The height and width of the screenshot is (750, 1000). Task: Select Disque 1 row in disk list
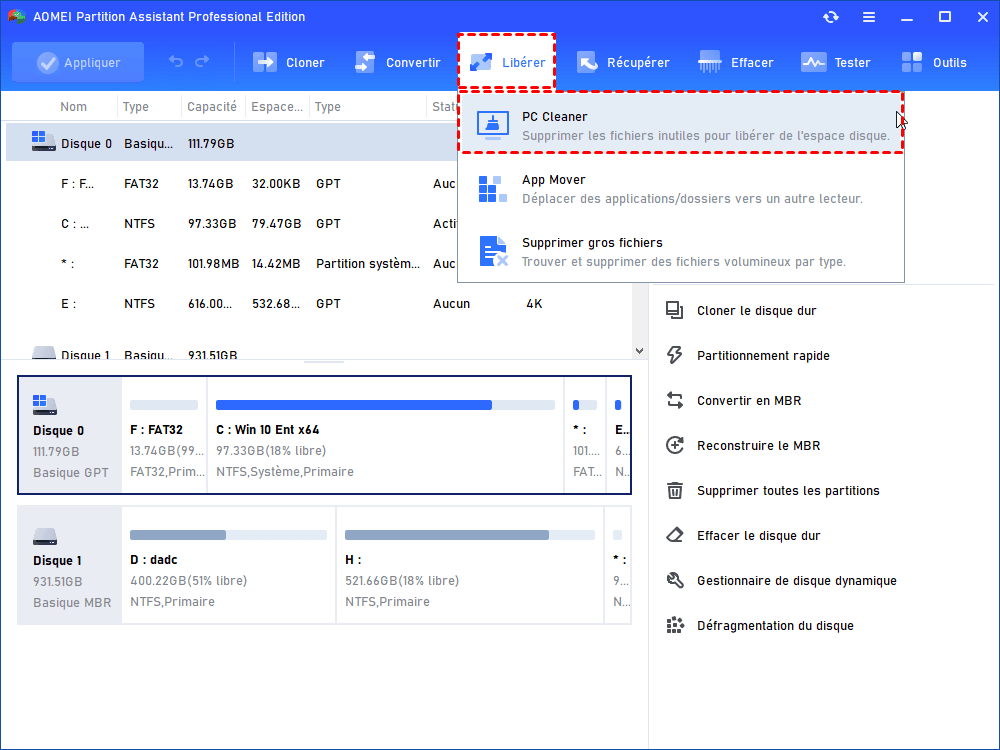pos(319,353)
